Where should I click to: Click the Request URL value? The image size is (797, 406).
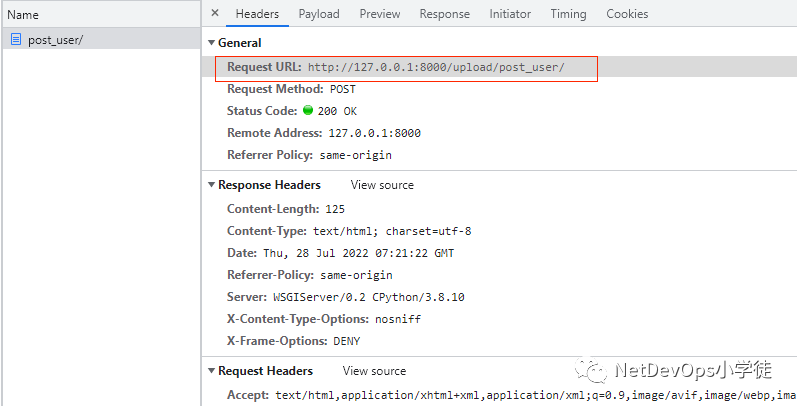coord(436,67)
